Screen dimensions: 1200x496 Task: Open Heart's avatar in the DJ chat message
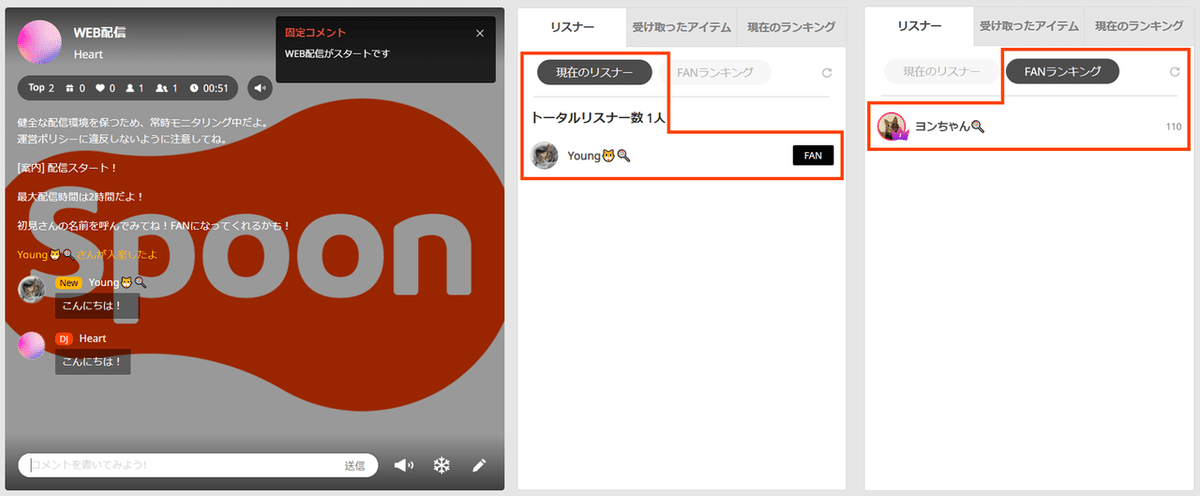(32, 345)
